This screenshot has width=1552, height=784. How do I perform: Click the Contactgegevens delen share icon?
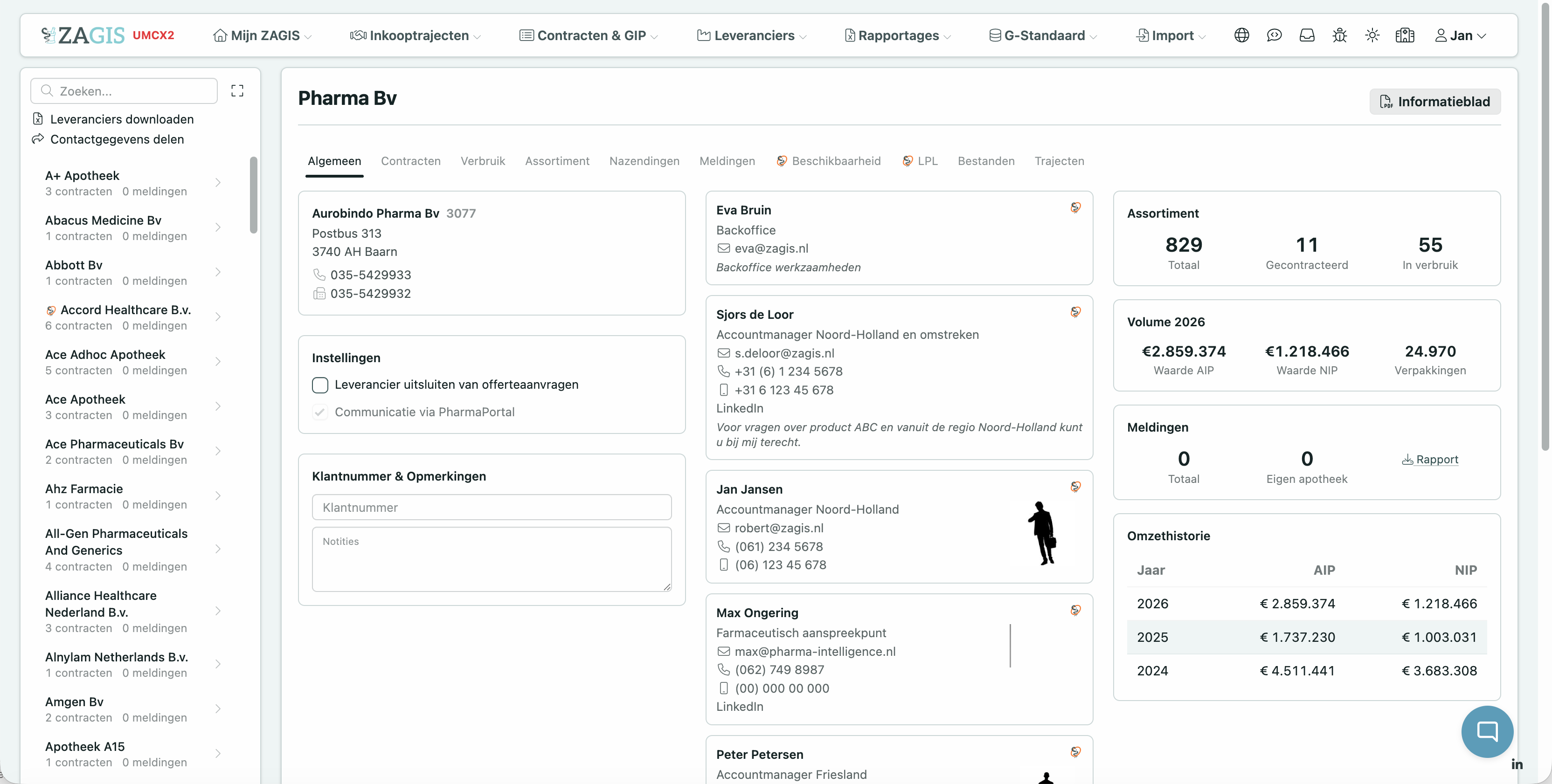pos(38,139)
